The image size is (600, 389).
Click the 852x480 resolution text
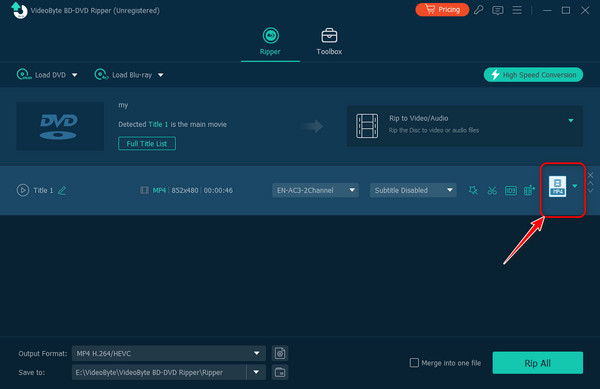185,190
